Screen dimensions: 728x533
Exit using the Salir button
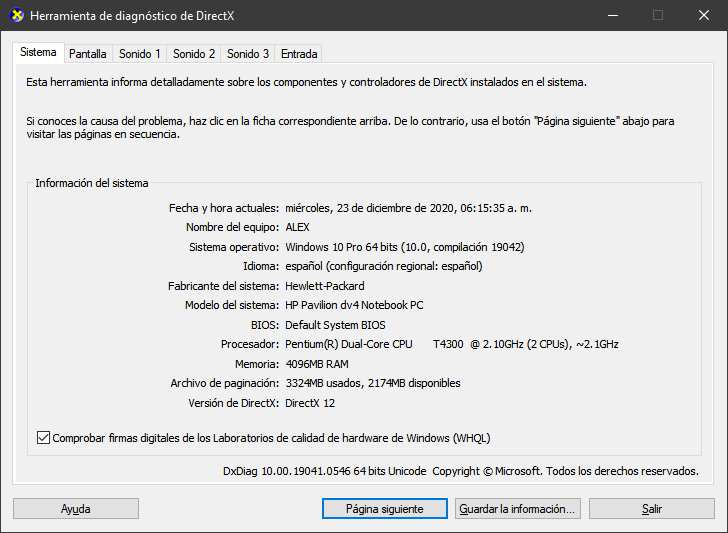coord(651,509)
